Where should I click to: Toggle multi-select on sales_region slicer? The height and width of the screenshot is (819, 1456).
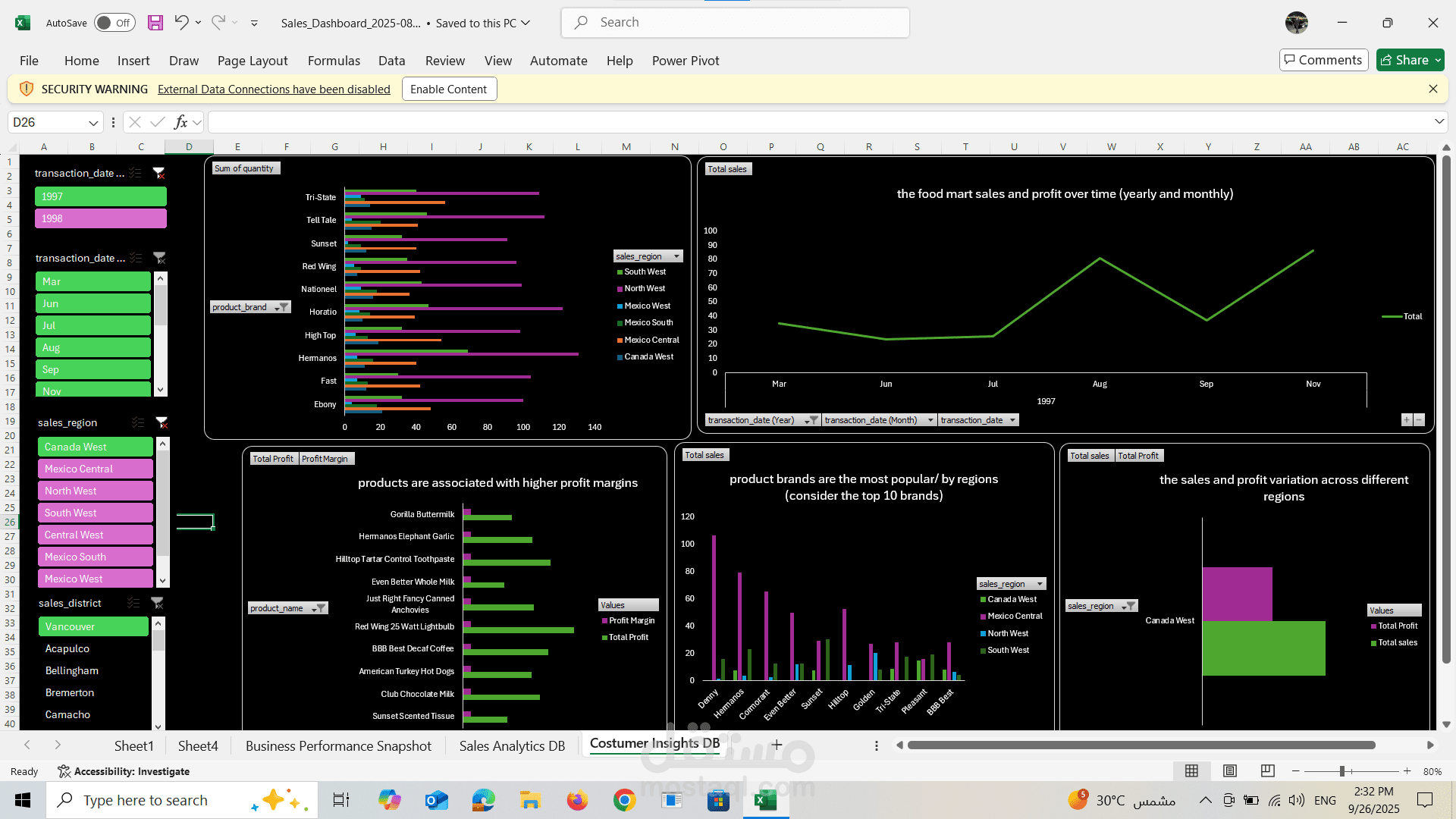coord(138,422)
